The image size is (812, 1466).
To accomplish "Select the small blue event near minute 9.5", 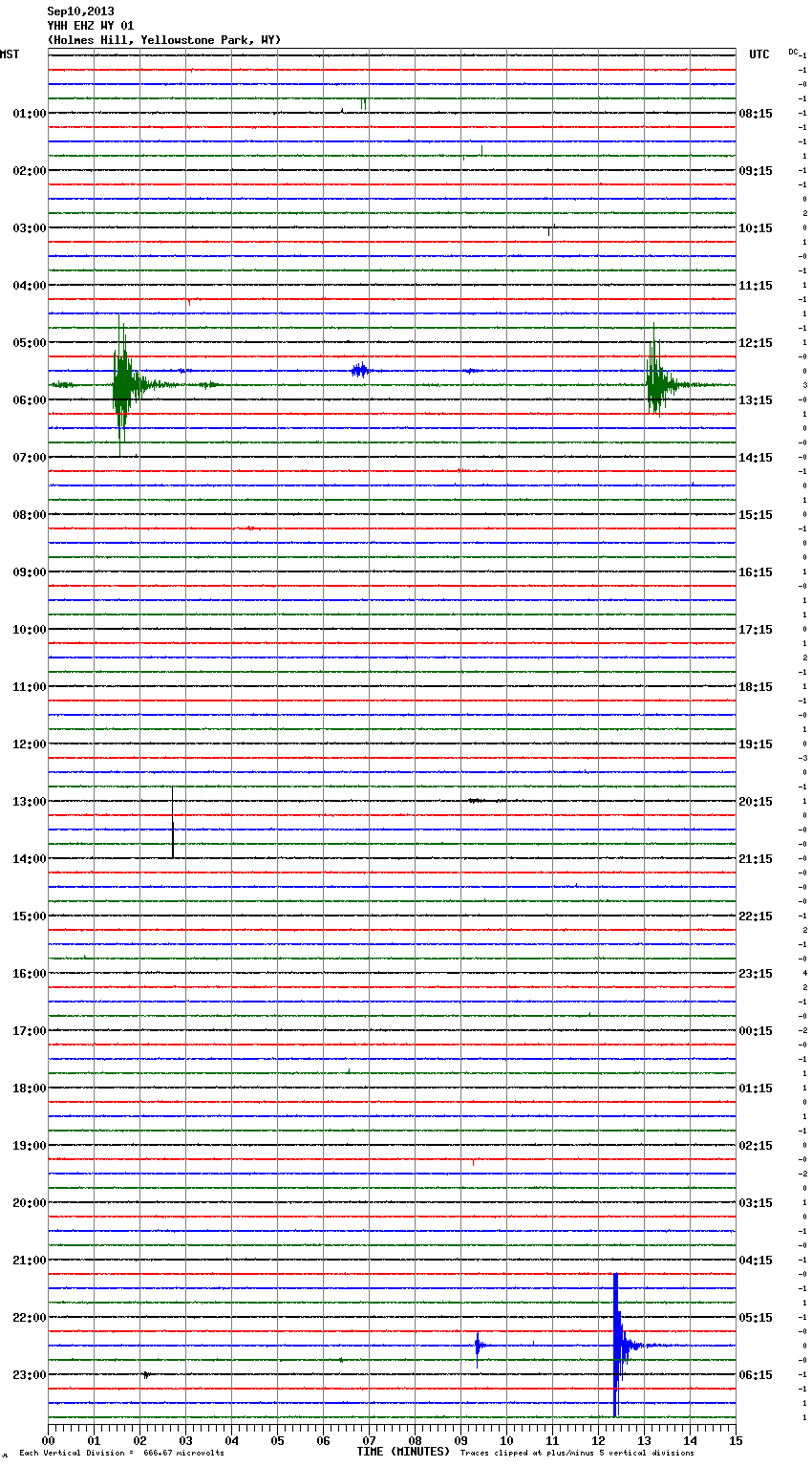I will pyautogui.click(x=478, y=1346).
